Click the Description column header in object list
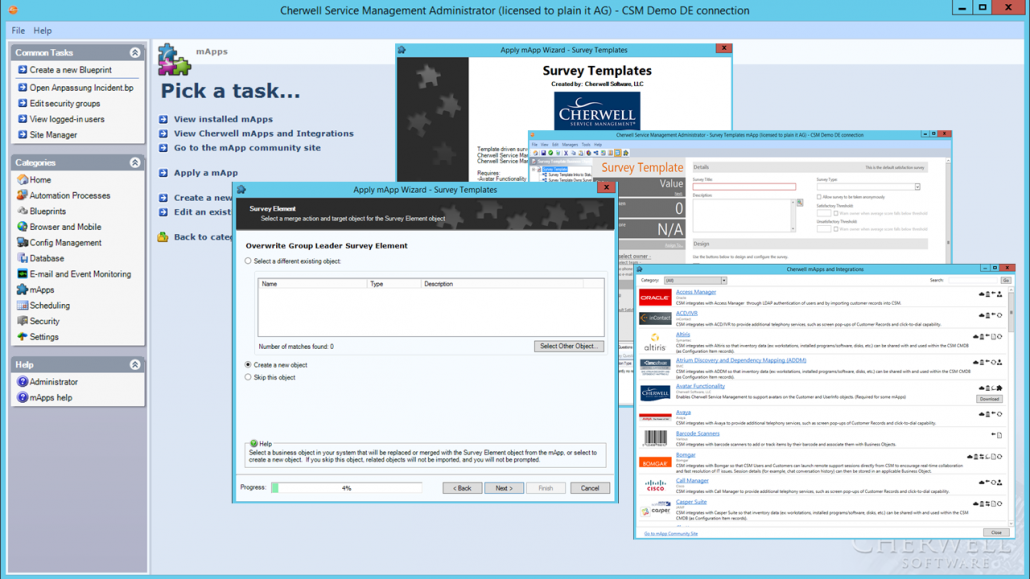The width and height of the screenshot is (1030, 579). point(501,284)
